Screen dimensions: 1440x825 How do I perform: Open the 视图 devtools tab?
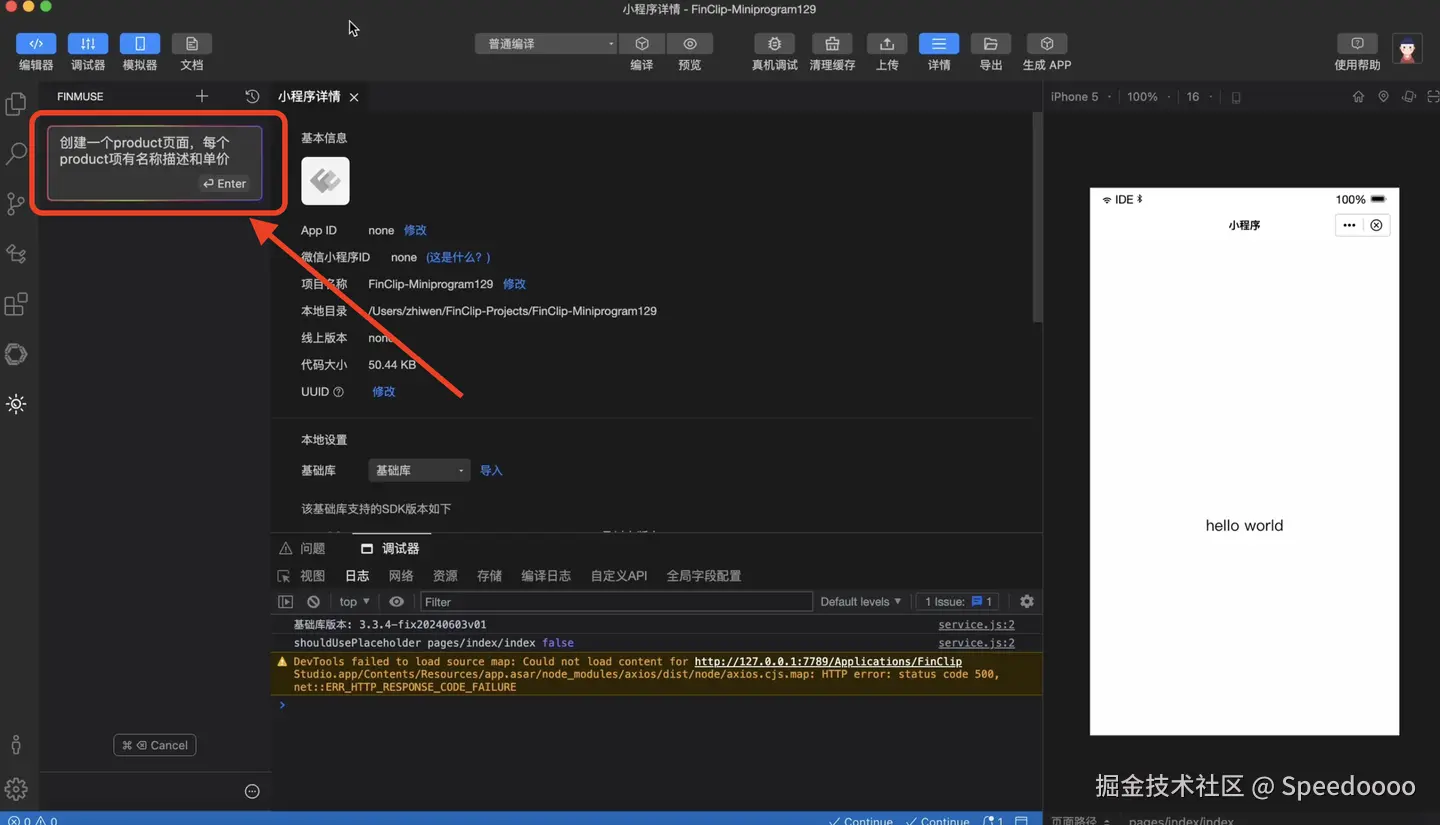[x=313, y=576]
